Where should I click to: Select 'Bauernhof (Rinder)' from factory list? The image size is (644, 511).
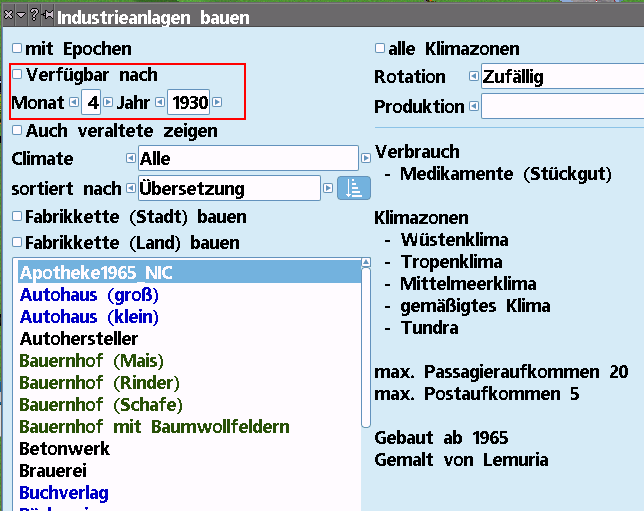99,383
